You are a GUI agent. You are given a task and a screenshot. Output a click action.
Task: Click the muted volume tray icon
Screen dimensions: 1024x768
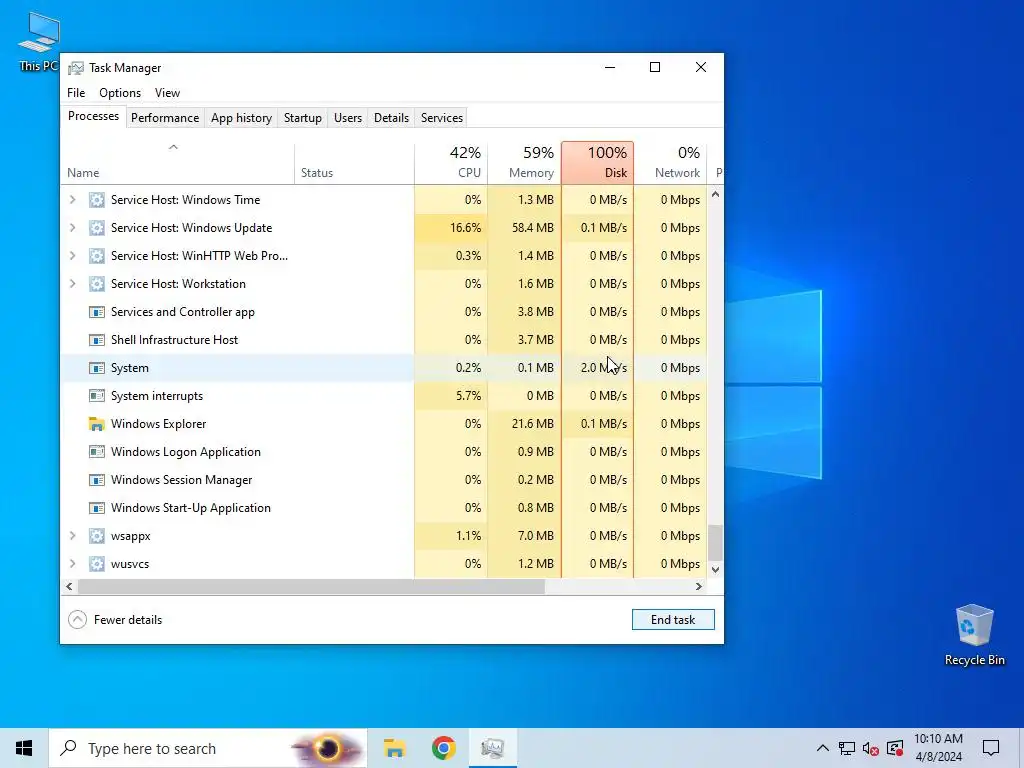[871, 748]
